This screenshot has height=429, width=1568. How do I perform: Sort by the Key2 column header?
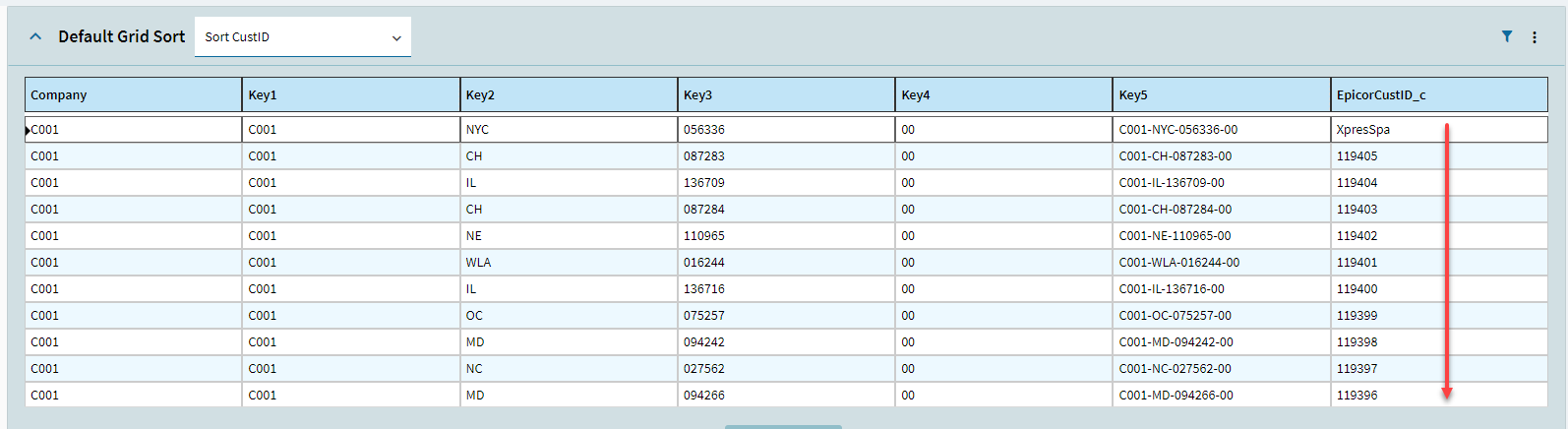click(x=569, y=94)
